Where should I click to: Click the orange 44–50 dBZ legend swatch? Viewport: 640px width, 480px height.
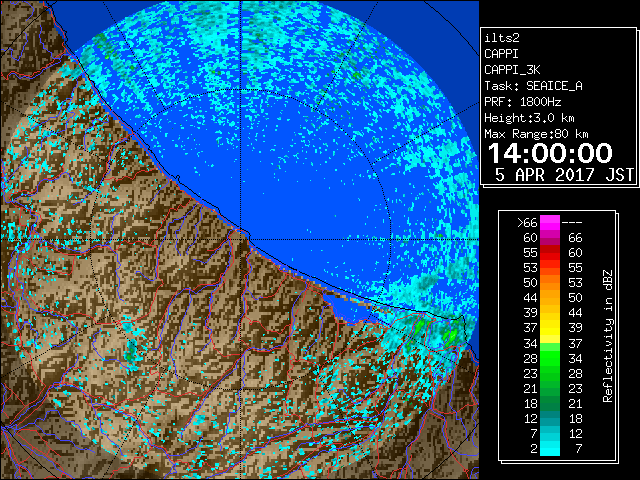point(550,298)
